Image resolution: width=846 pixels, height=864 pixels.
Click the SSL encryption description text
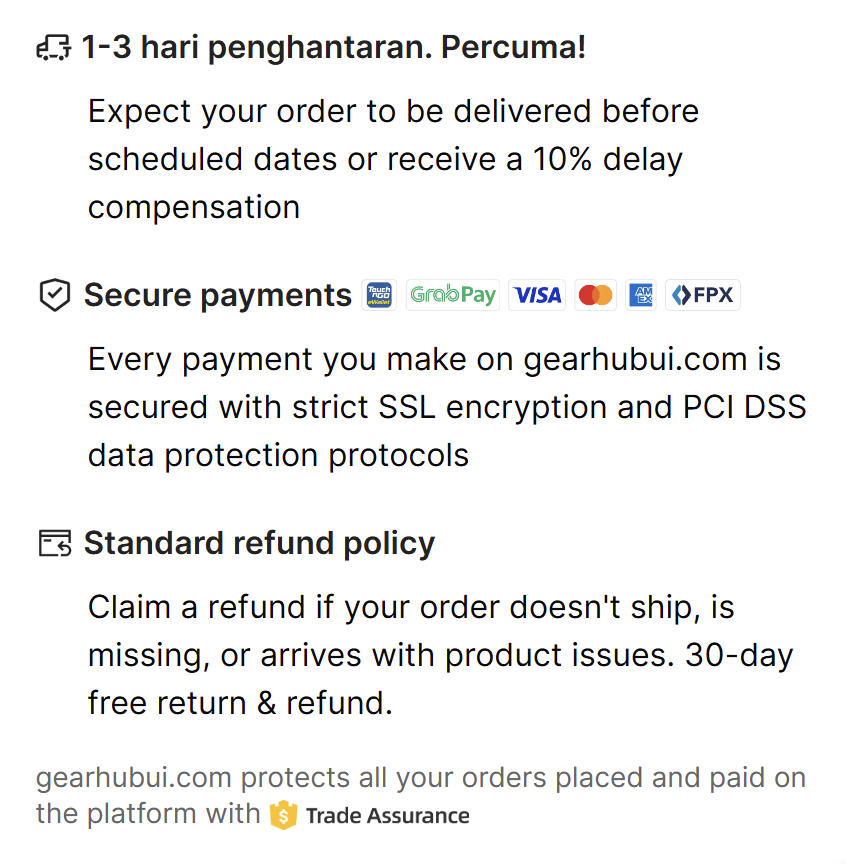(x=447, y=407)
